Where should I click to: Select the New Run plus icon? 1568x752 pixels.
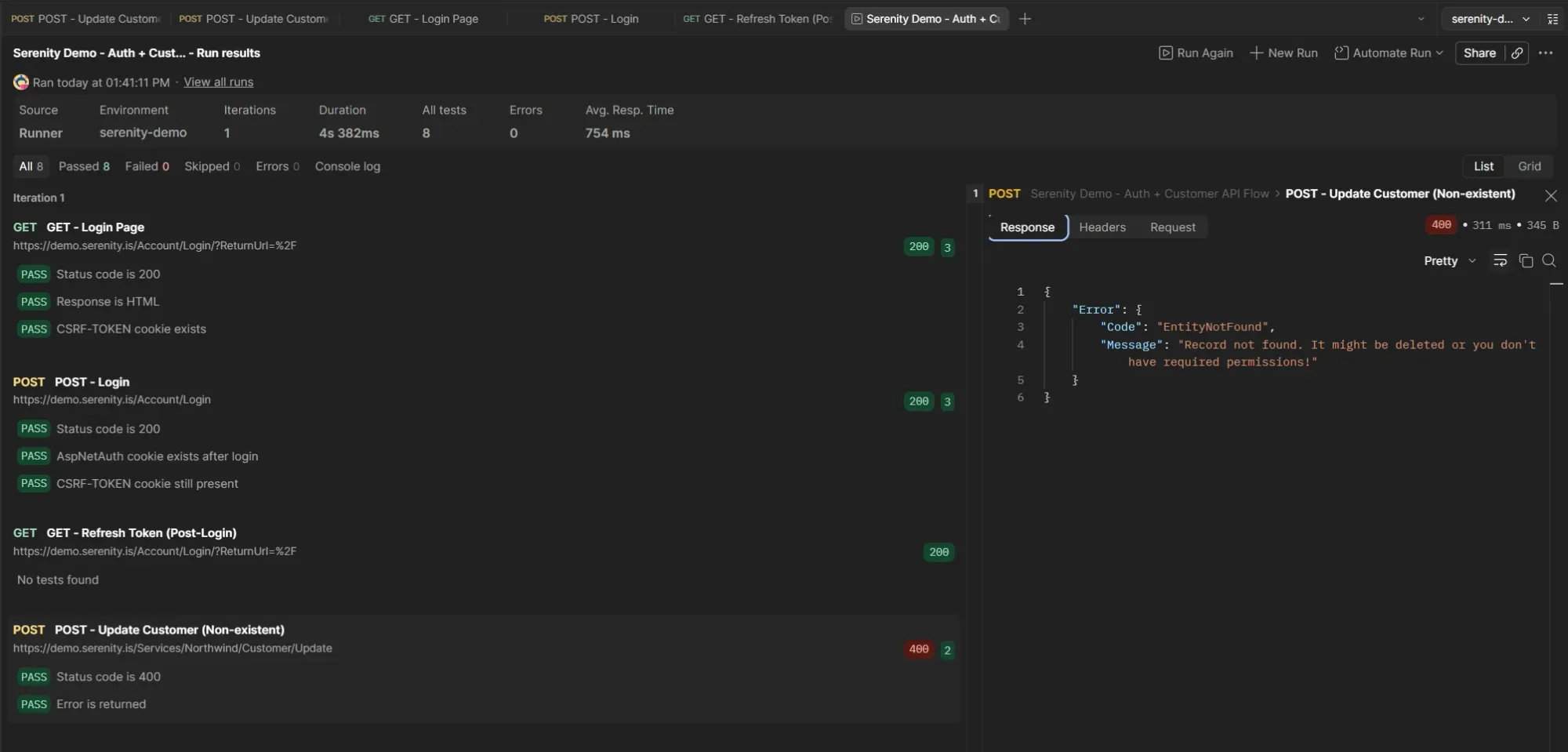coord(1256,53)
